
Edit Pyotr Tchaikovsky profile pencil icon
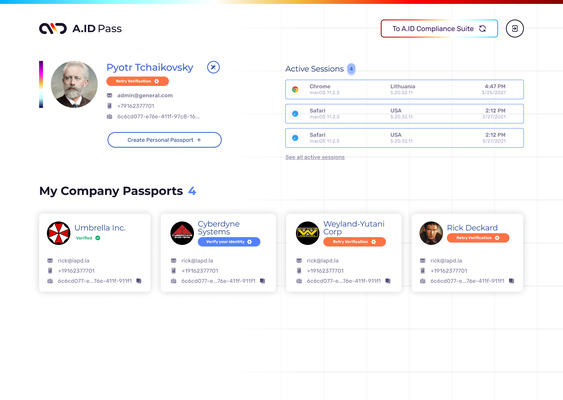(x=213, y=67)
